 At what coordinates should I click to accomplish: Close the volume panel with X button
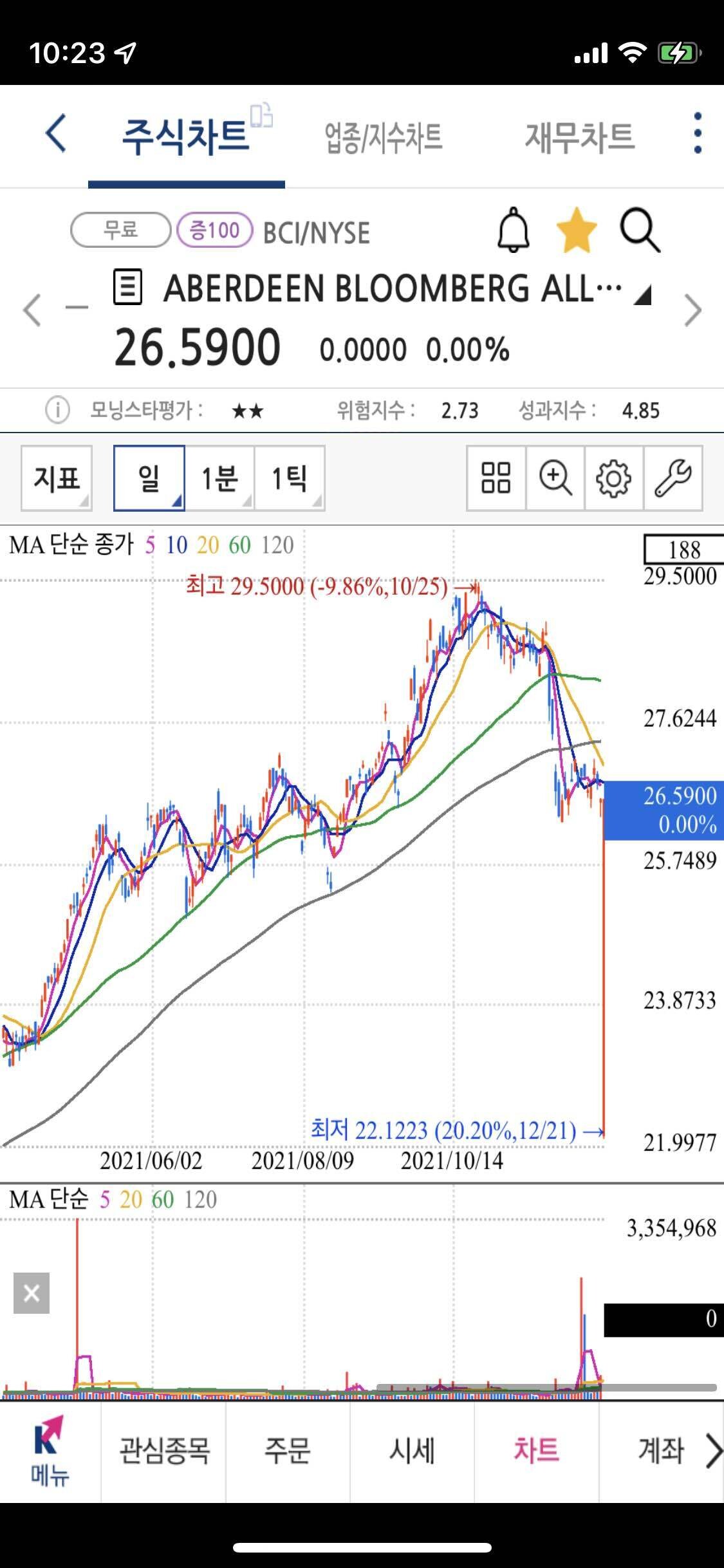coord(32,1293)
